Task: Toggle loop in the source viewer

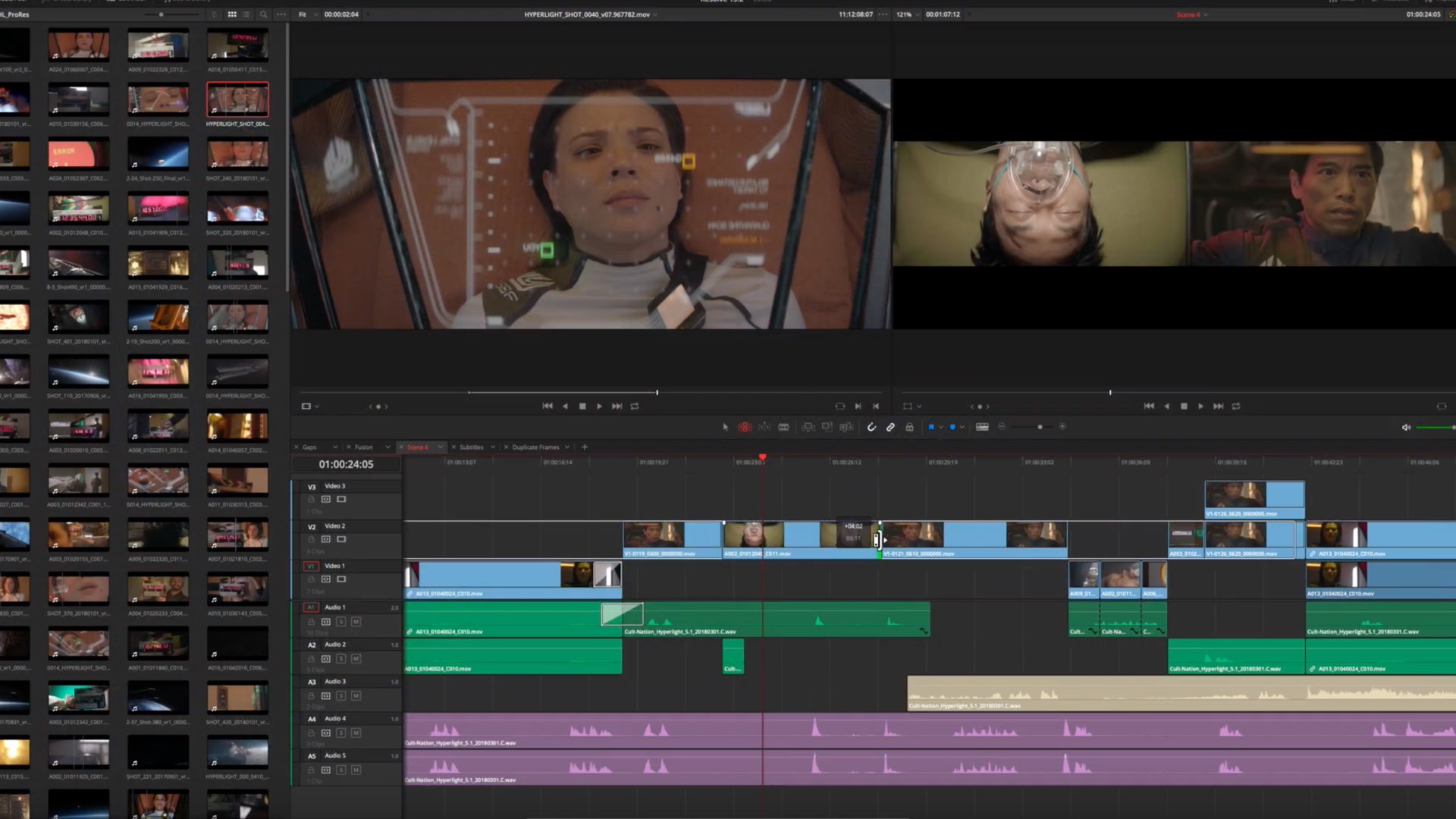Action: click(x=635, y=406)
